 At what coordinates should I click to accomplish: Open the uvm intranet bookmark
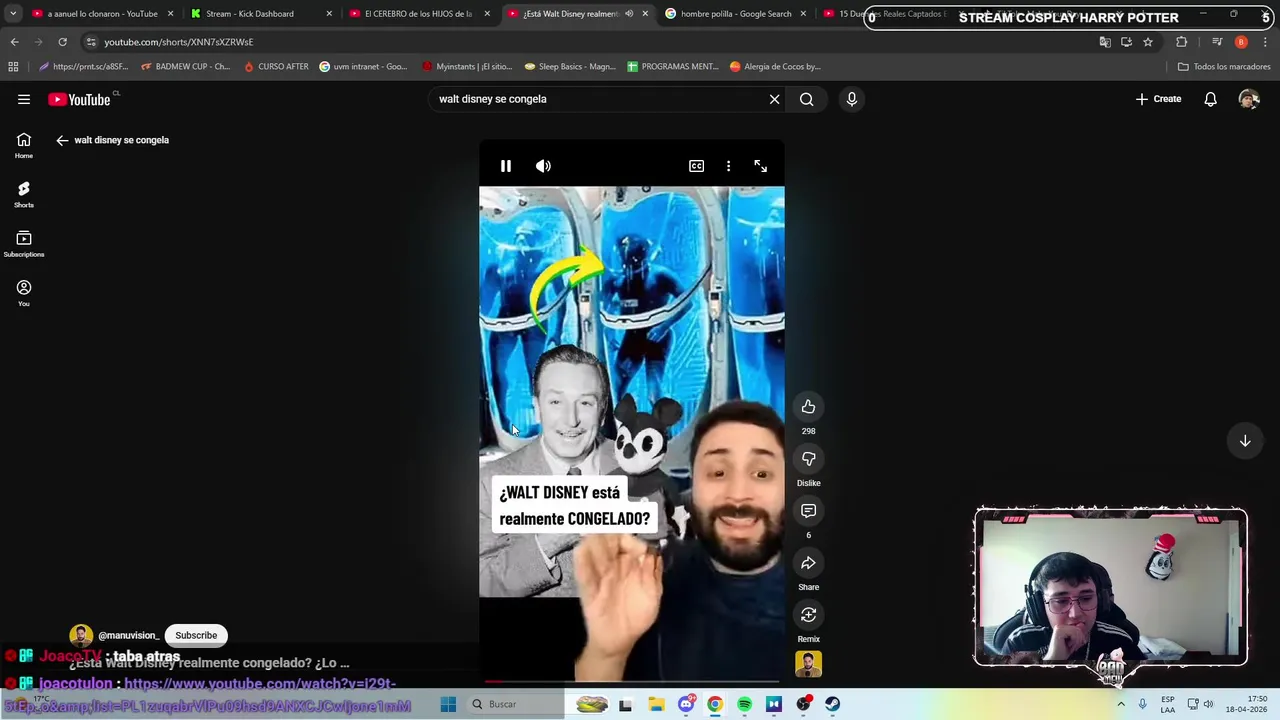click(x=363, y=67)
